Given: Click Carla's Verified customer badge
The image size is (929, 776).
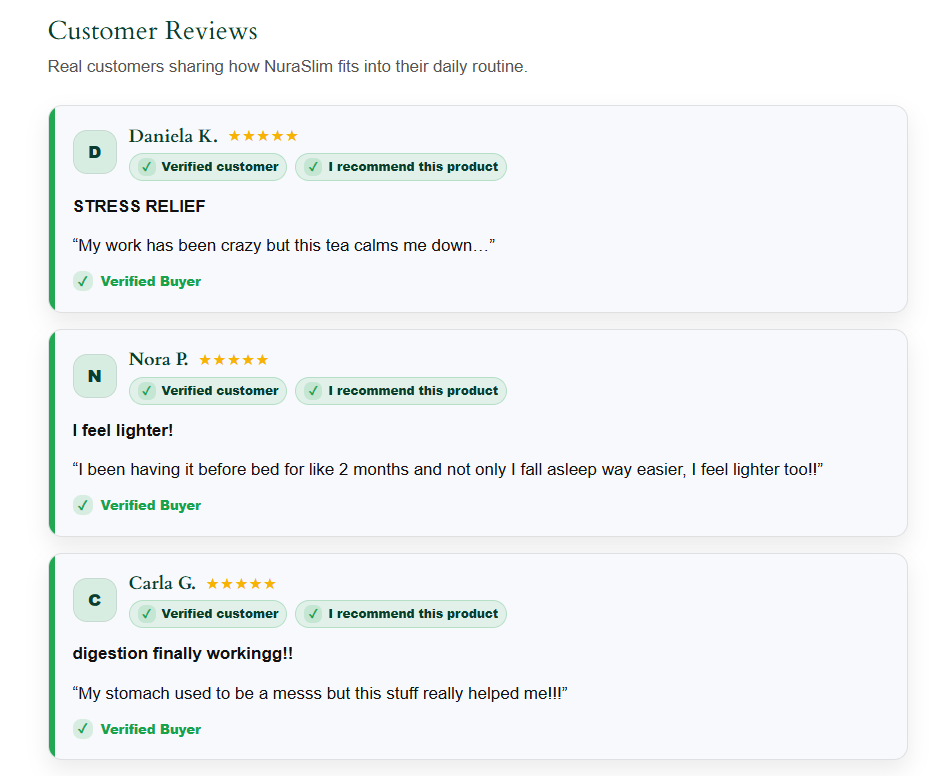Looking at the screenshot, I should click(208, 614).
